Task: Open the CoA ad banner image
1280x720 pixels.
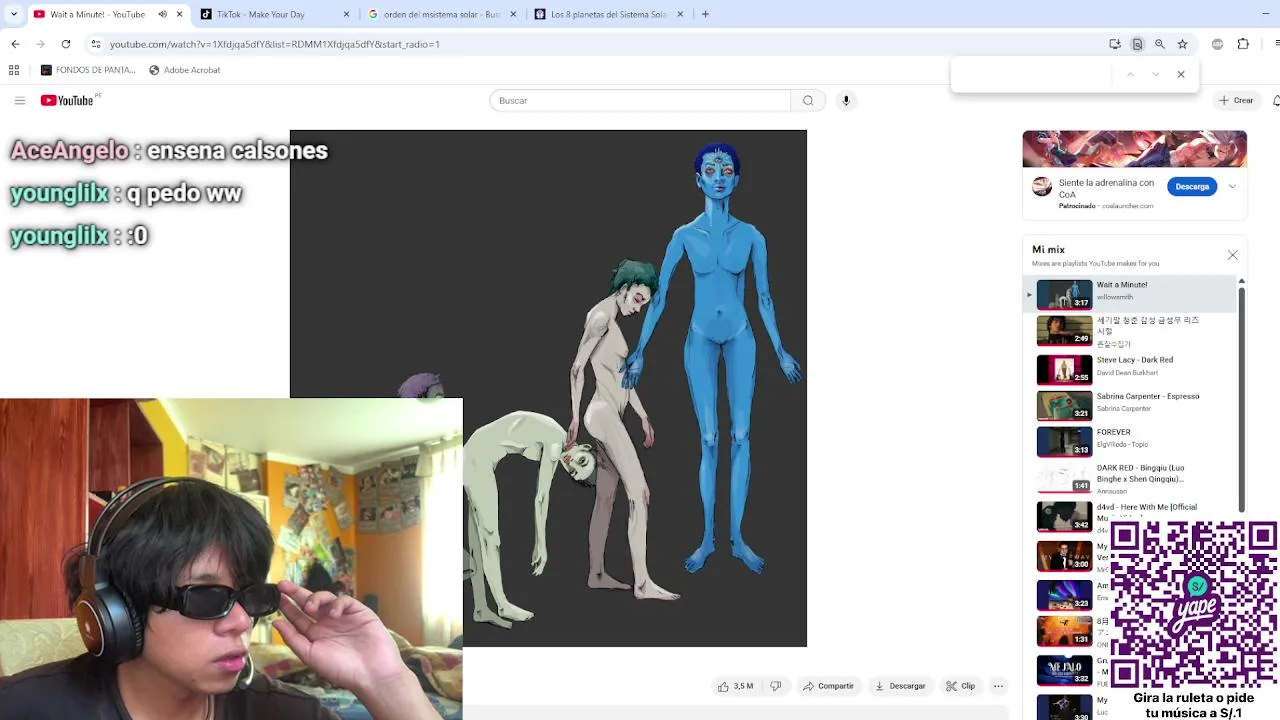Action: (x=1134, y=149)
